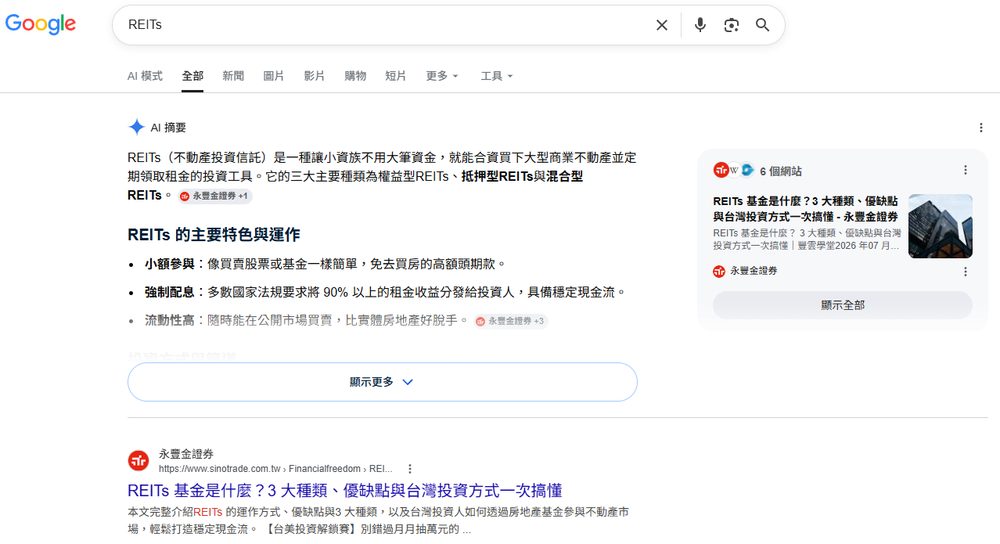This screenshot has height=544, width=1000.
Task: Click stacked site favicons in sources panel
Action: click(x=733, y=170)
